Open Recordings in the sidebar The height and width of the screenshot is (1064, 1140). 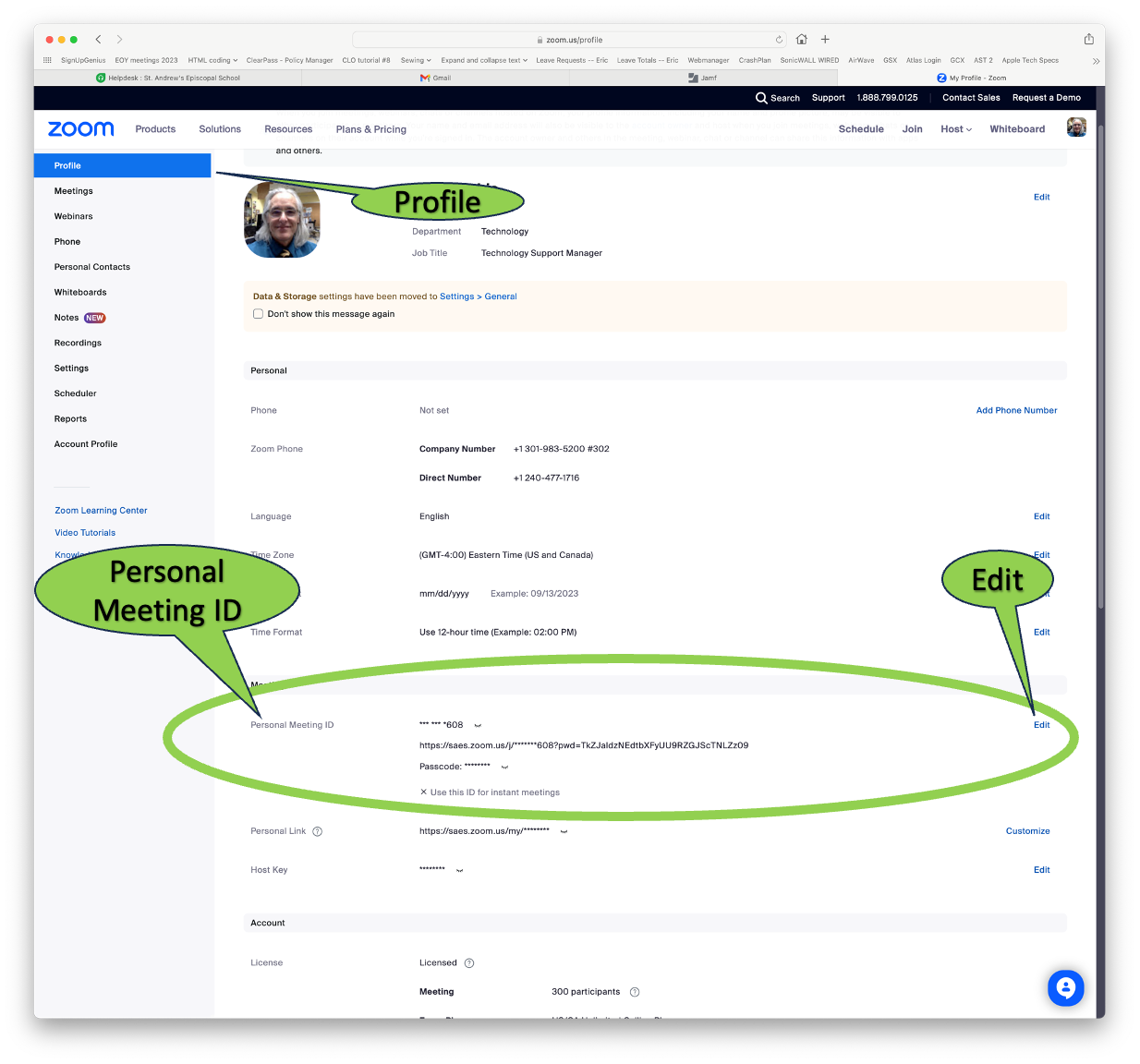[78, 344]
